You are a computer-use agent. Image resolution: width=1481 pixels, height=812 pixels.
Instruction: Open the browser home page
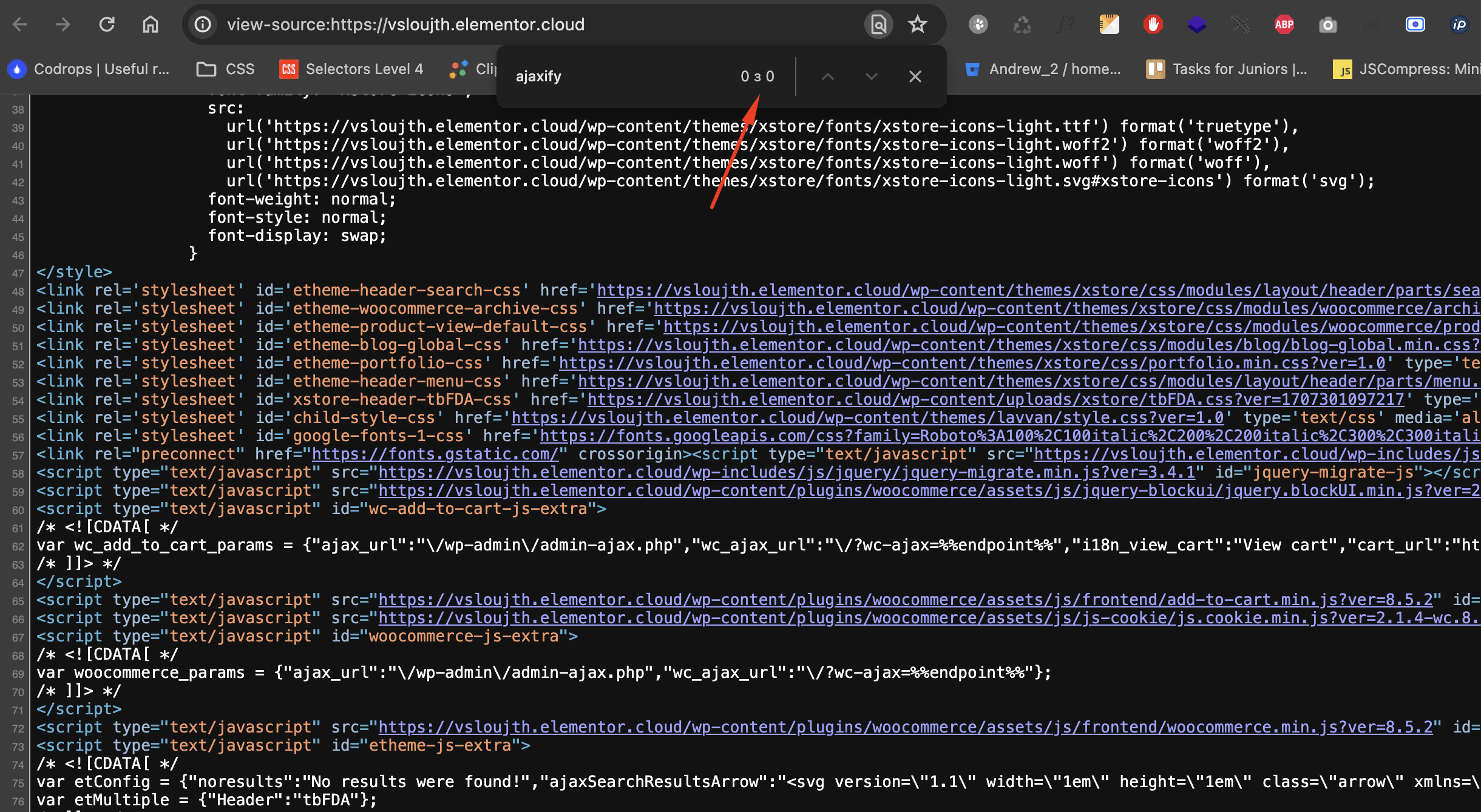click(151, 24)
